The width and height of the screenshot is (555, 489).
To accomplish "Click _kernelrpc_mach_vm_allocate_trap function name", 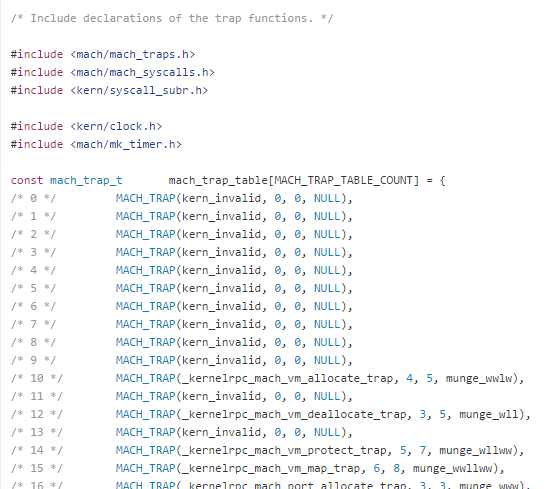I will coord(287,378).
